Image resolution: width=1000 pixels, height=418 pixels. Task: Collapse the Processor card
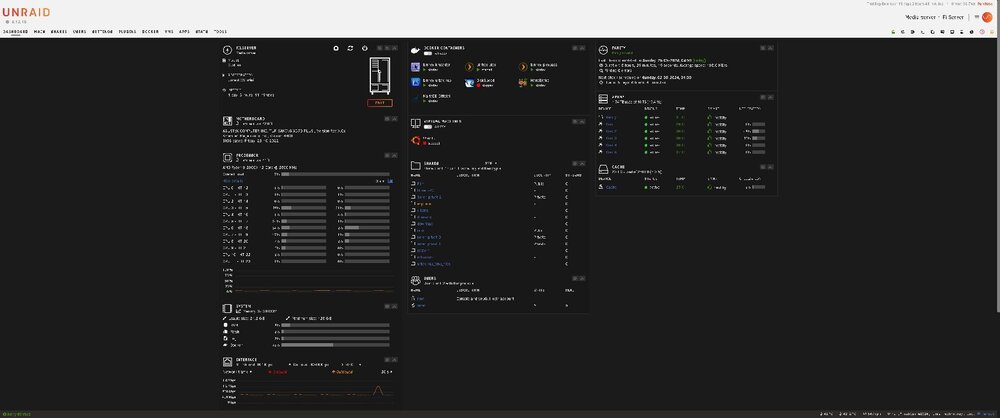pyautogui.click(x=395, y=155)
